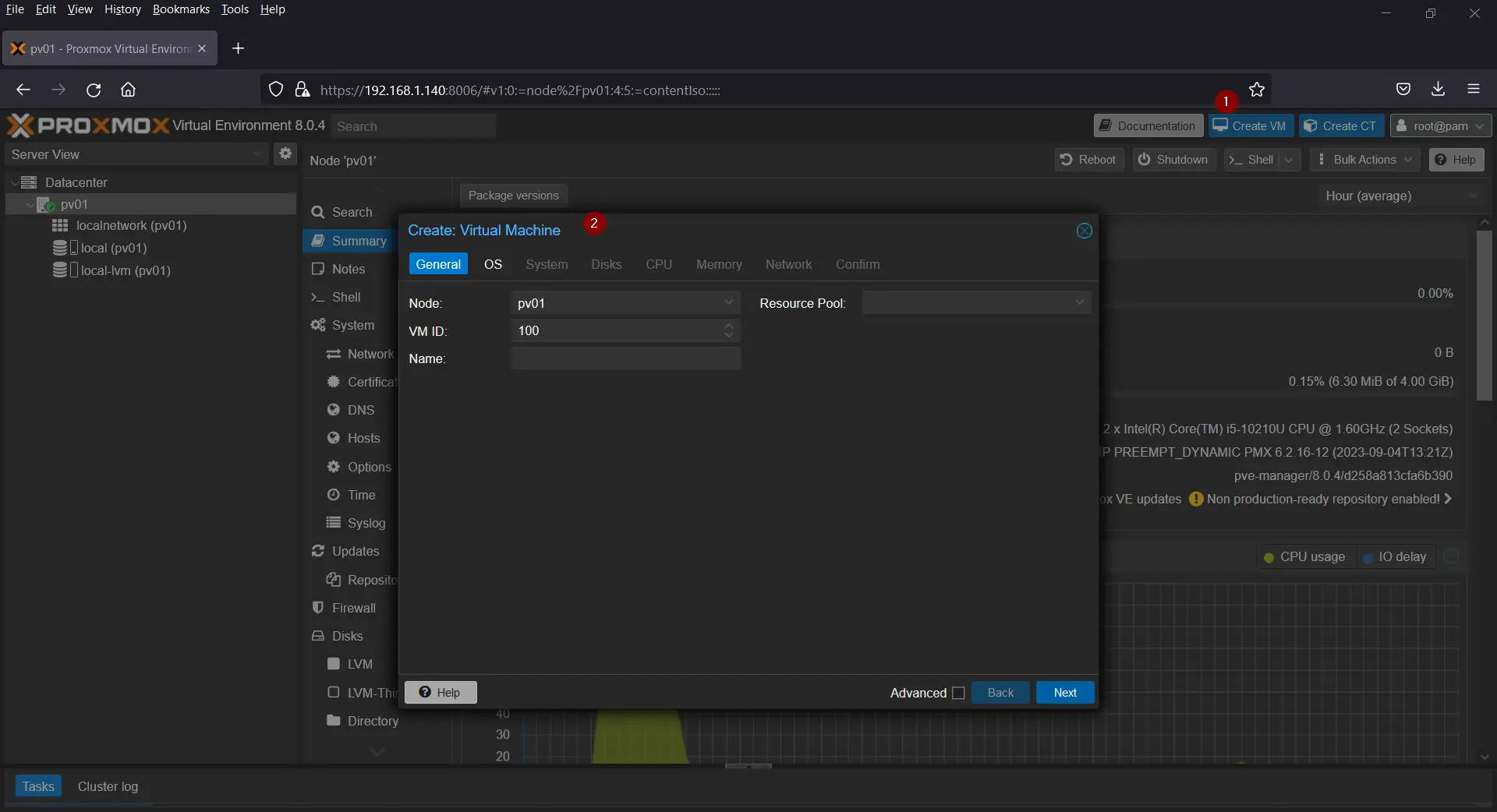Click the Proxmox logo in the header
This screenshot has width=1497, height=812.
point(87,125)
